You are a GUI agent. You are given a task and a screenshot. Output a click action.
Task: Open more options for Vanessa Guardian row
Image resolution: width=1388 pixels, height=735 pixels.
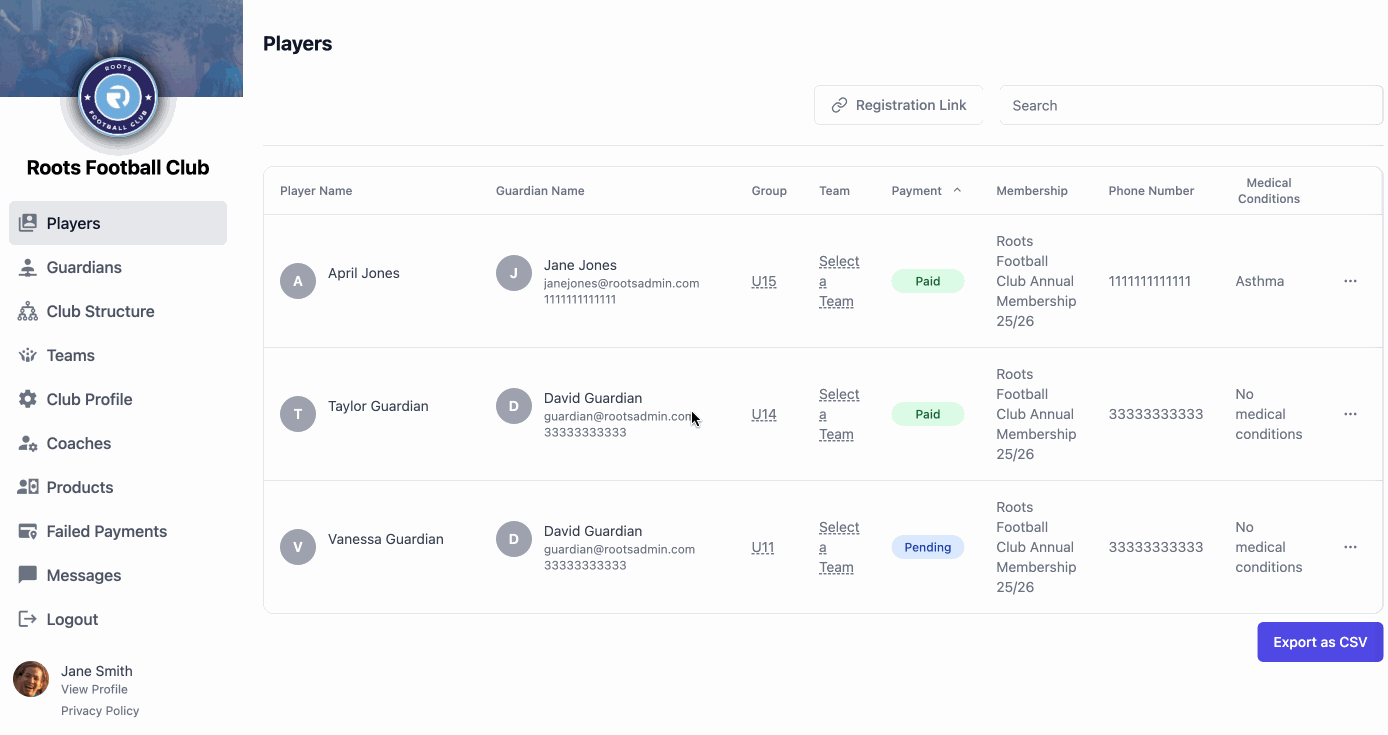pyautogui.click(x=1350, y=547)
